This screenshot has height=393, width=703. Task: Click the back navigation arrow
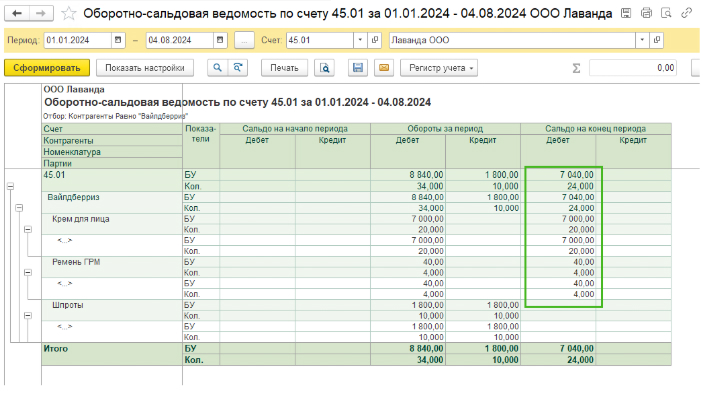(17, 13)
